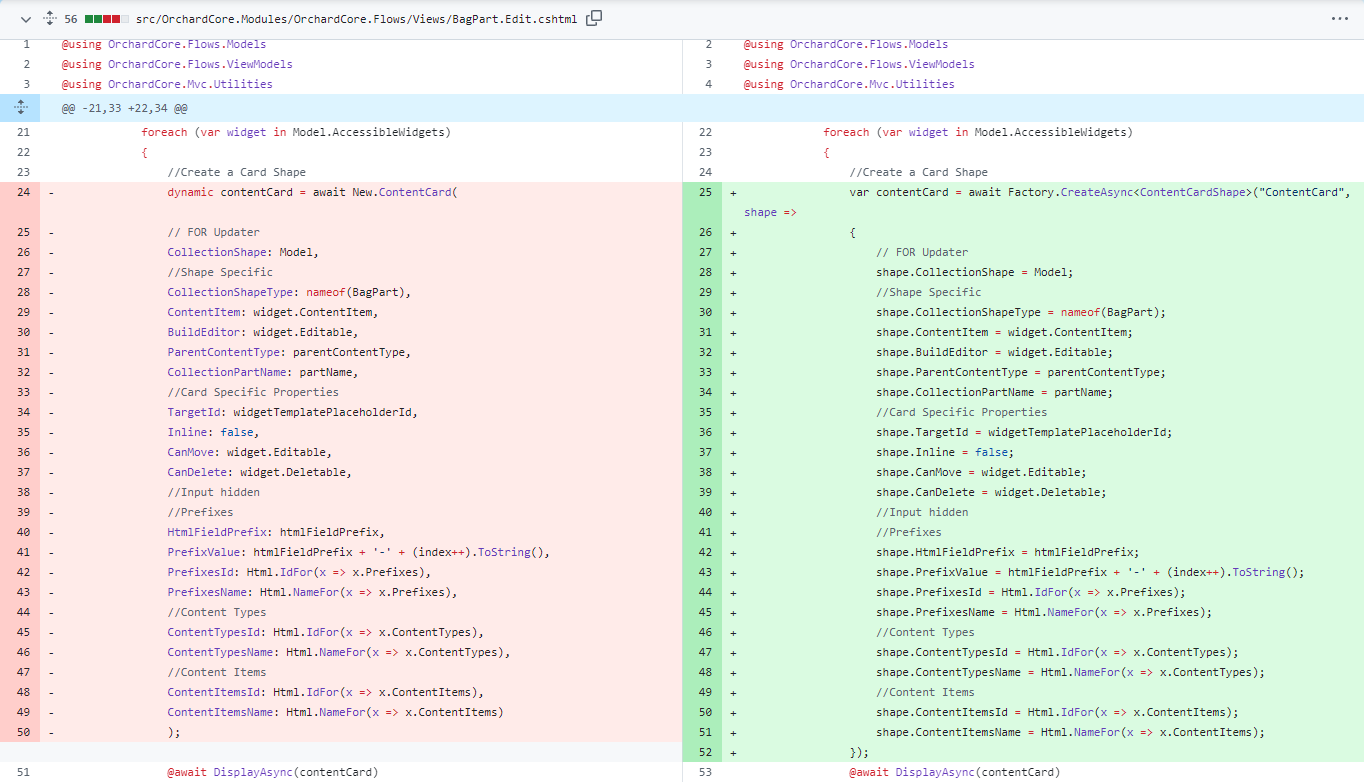Click the added closing '});' line
Image resolution: width=1364 pixels, height=782 pixels.
(x=859, y=752)
